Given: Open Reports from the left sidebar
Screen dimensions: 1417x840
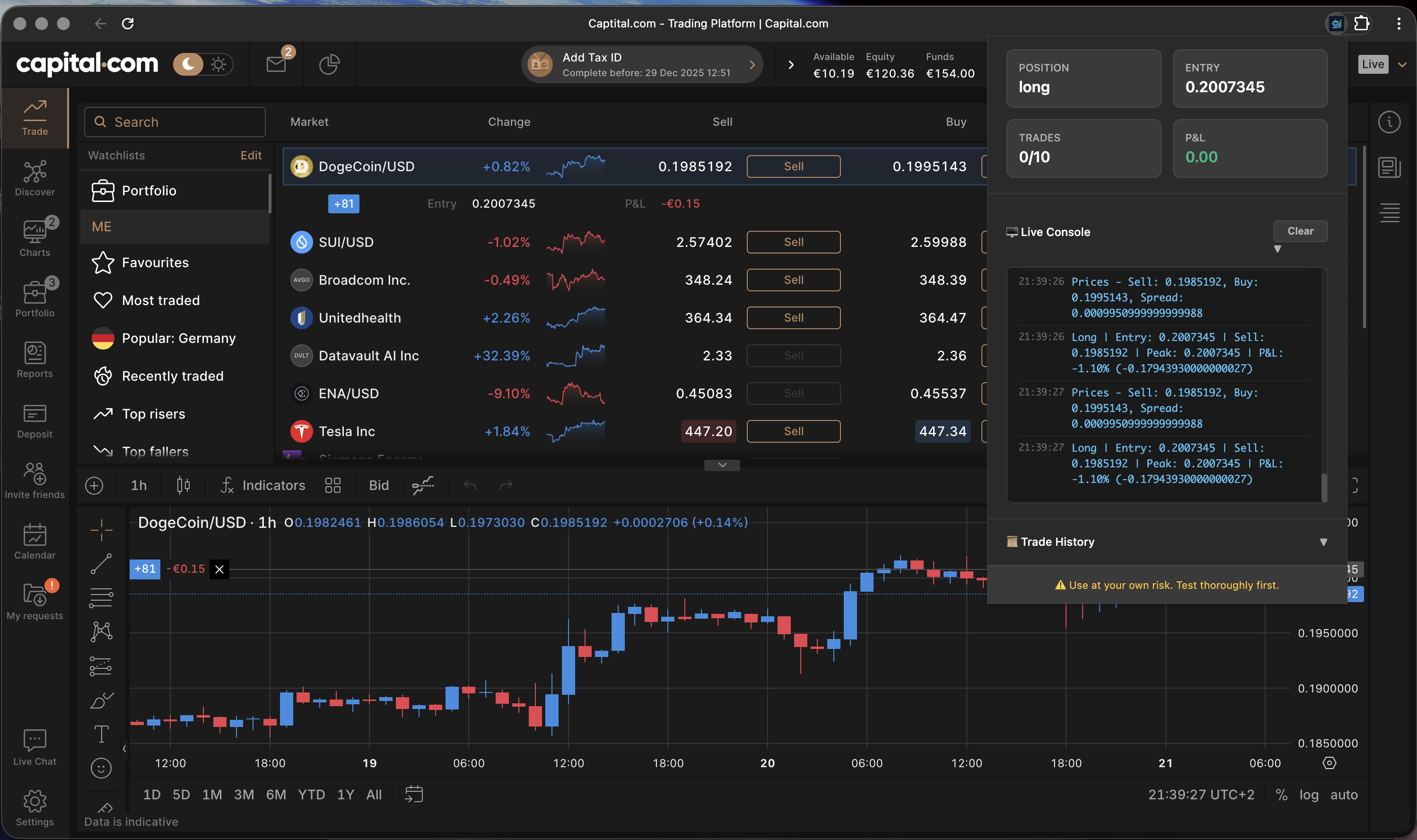Looking at the screenshot, I should pyautogui.click(x=35, y=359).
